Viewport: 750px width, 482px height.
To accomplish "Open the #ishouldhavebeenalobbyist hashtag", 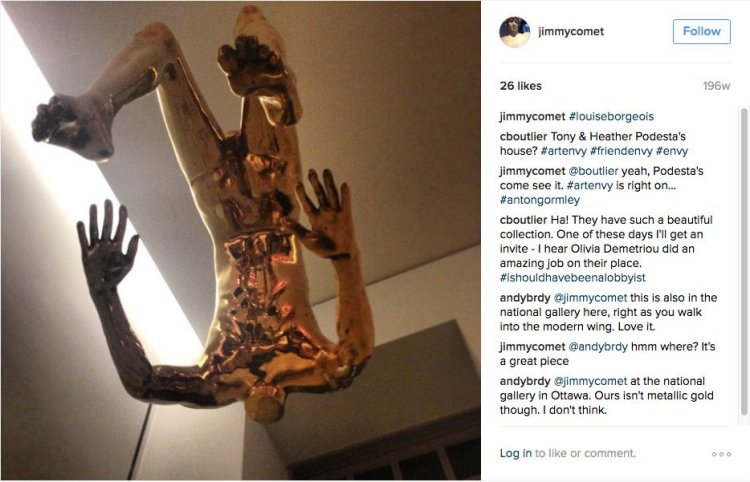I will 573,278.
